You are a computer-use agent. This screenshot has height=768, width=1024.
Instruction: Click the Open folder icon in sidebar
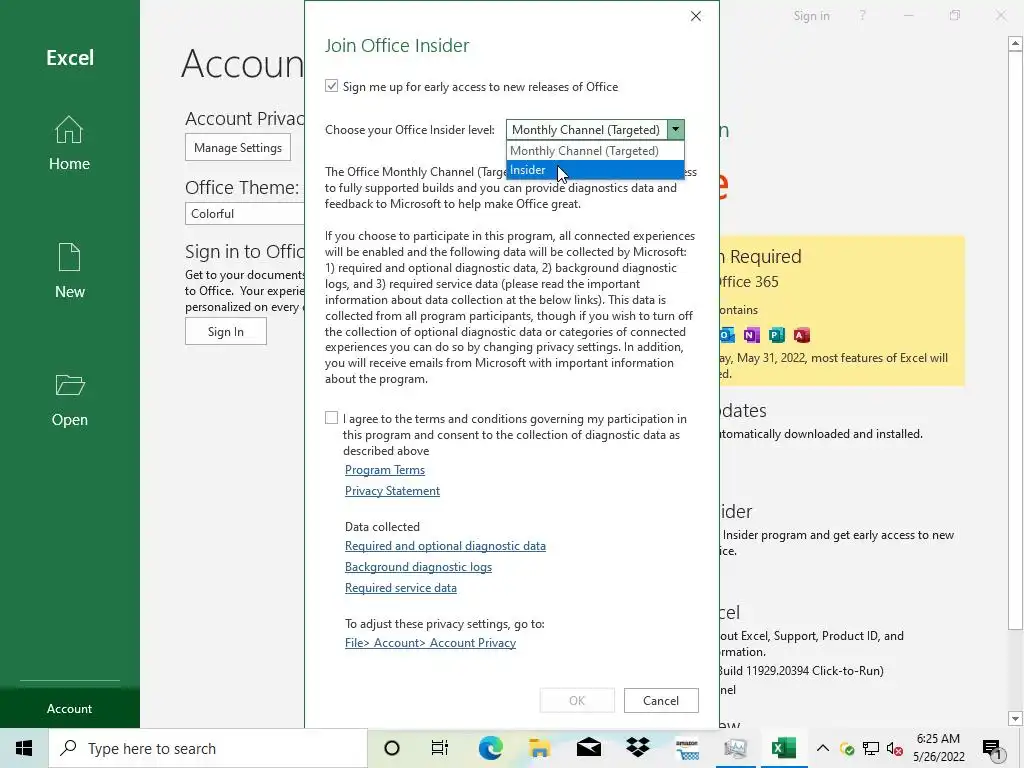69,385
